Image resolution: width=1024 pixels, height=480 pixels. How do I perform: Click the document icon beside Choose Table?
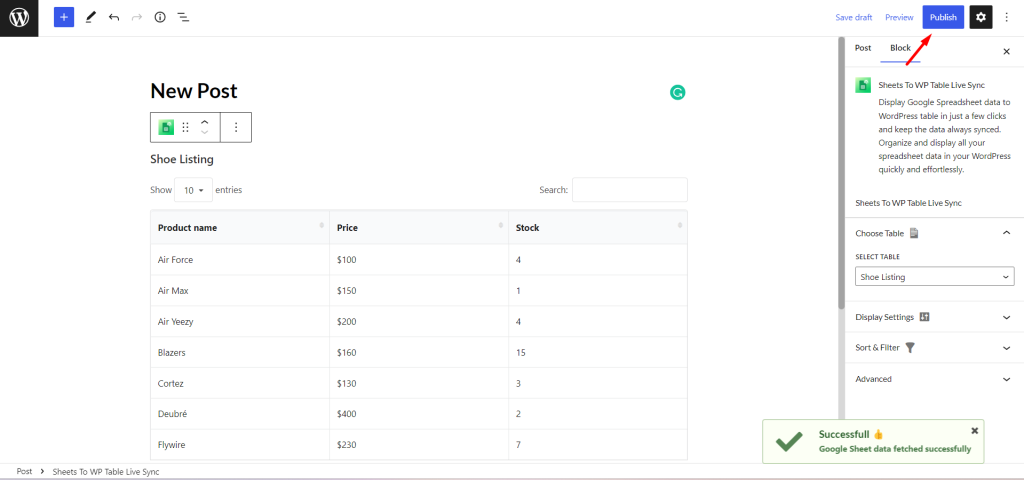pyautogui.click(x=914, y=233)
